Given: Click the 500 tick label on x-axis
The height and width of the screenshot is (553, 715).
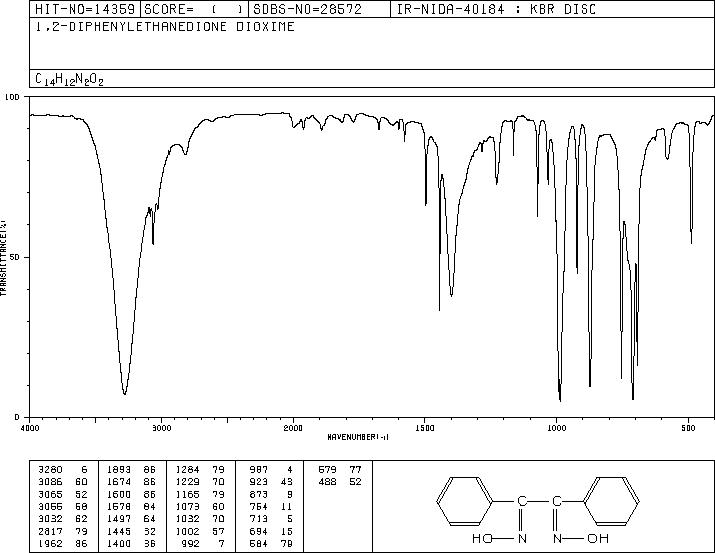Looking at the screenshot, I should [688, 428].
